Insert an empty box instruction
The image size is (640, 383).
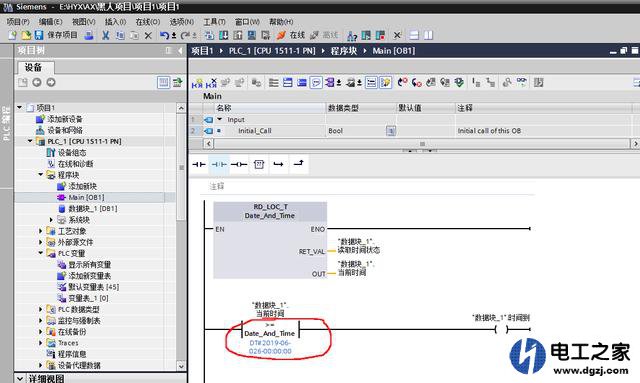(x=259, y=164)
